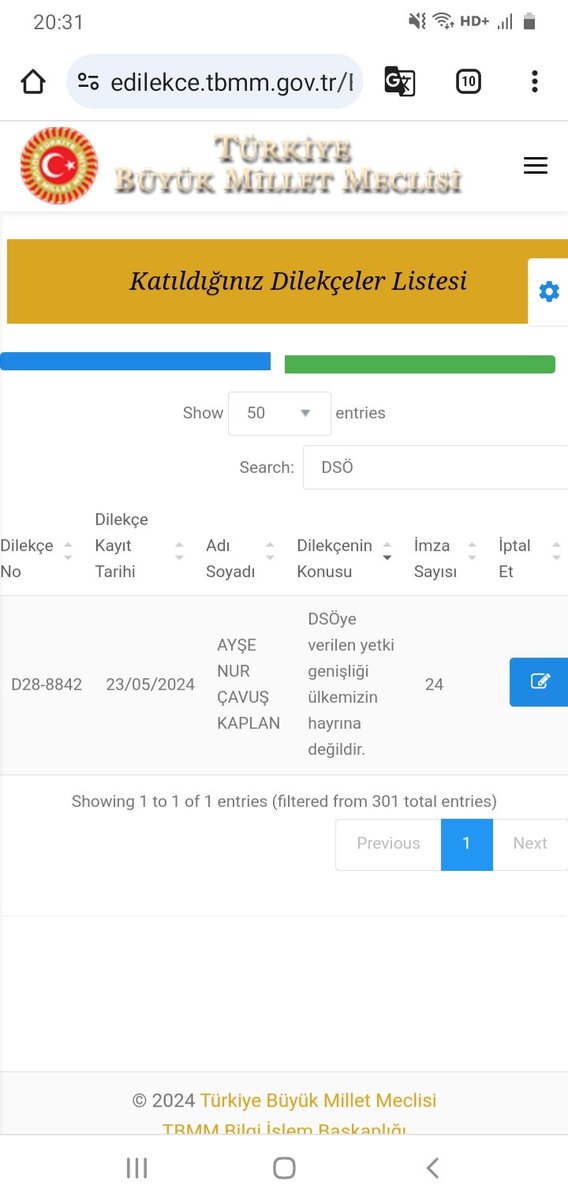
Task: Select petition number D28-8842
Action: pyautogui.click(x=46, y=685)
